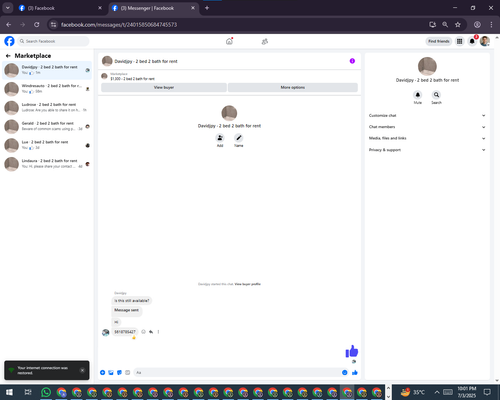Screen dimensions: 500x400
Task: Click the Facebook logo home icon
Action: pos(9,41)
